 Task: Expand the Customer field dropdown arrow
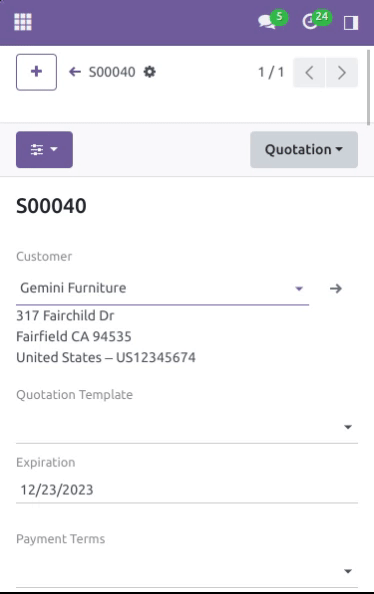pyautogui.click(x=299, y=289)
